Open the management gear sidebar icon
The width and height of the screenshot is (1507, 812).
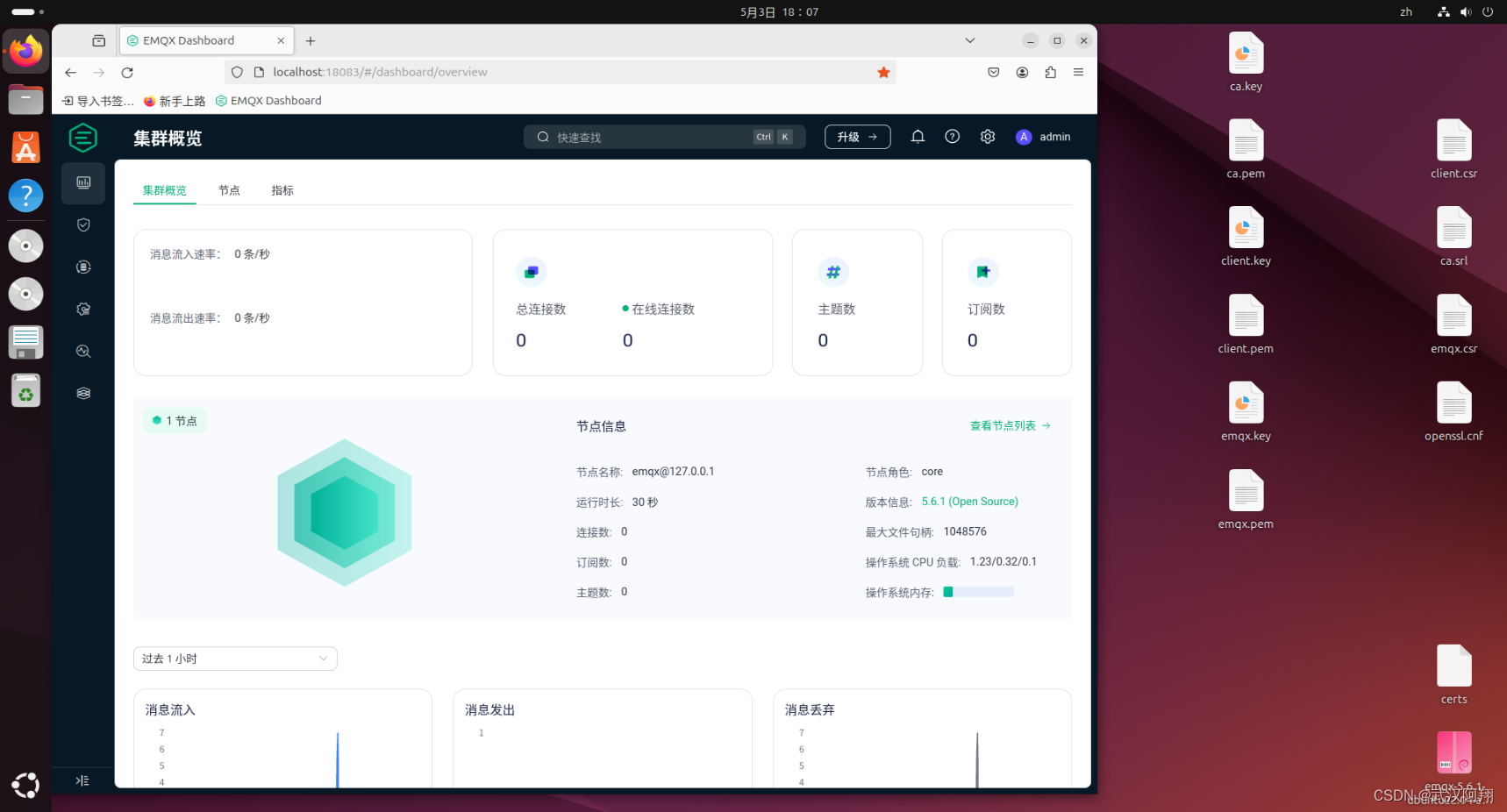coord(83,309)
